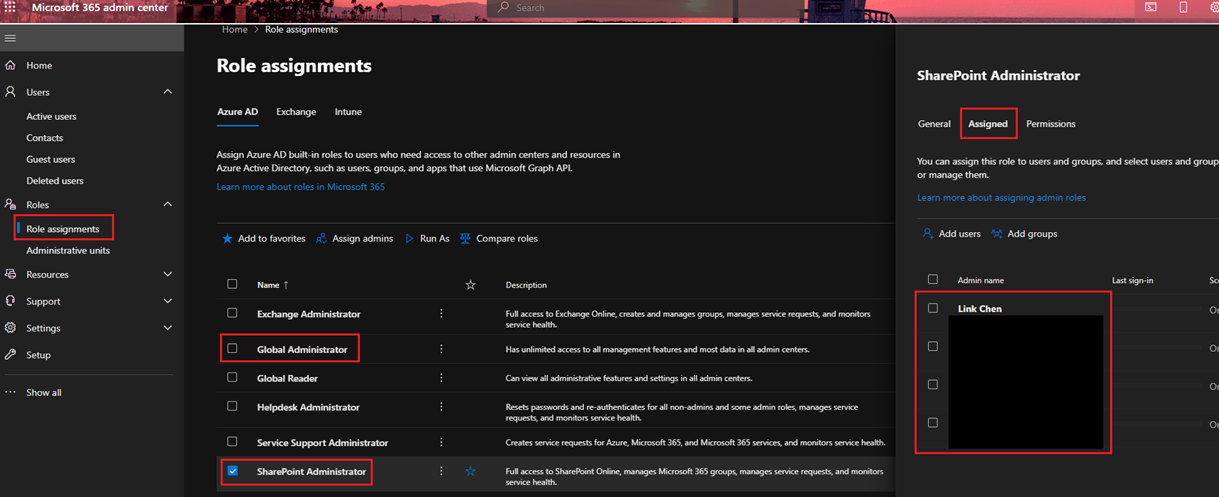Click the Roles icon in sidebar
Image resolution: width=1219 pixels, height=497 pixels.
pyautogui.click(x=10, y=204)
